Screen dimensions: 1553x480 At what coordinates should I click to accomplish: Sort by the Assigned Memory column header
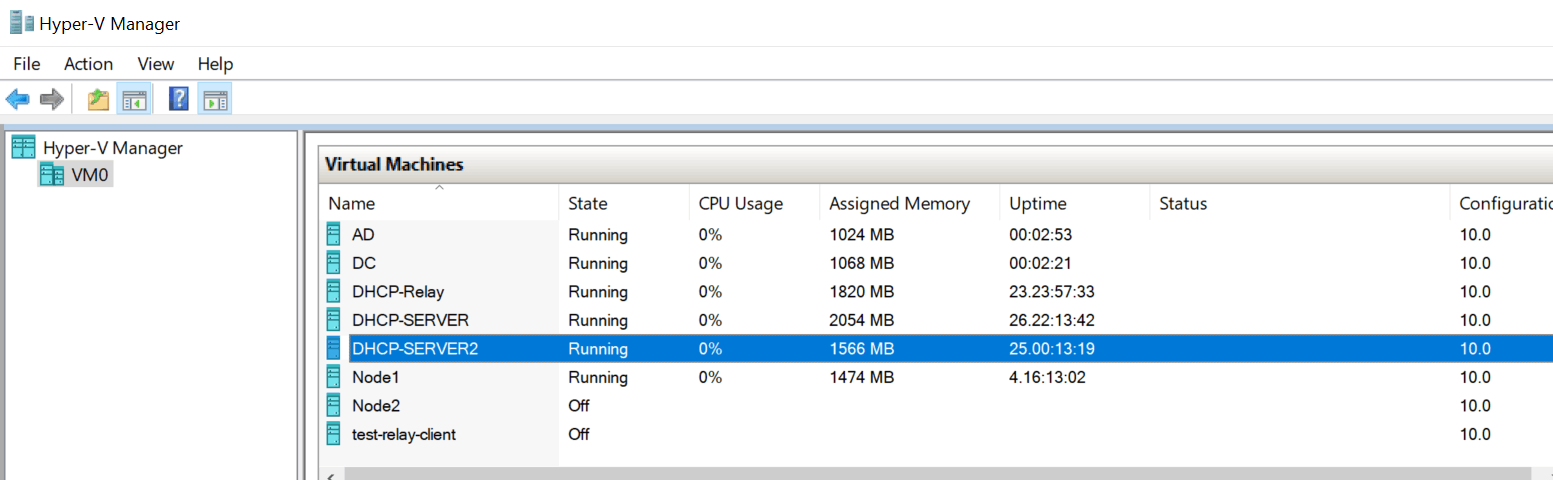coord(899,204)
